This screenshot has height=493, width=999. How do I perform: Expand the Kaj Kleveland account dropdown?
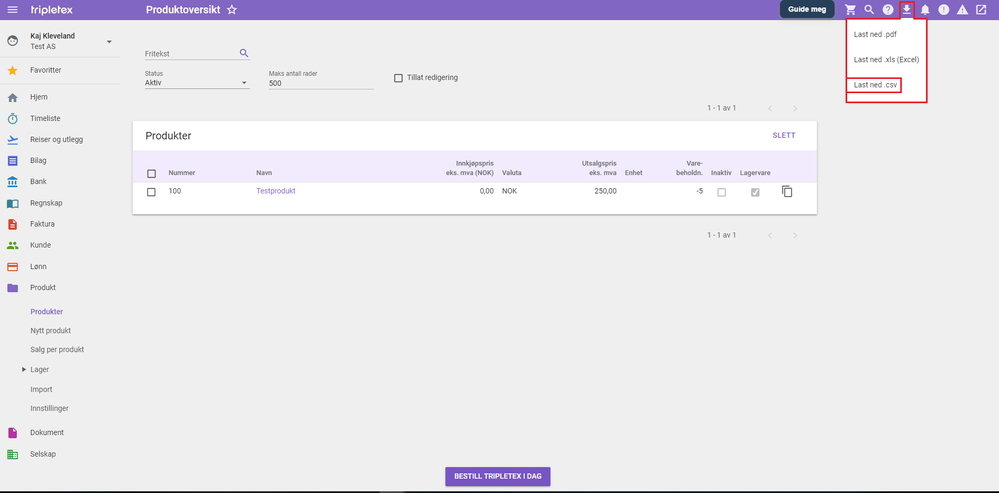[x=109, y=41]
